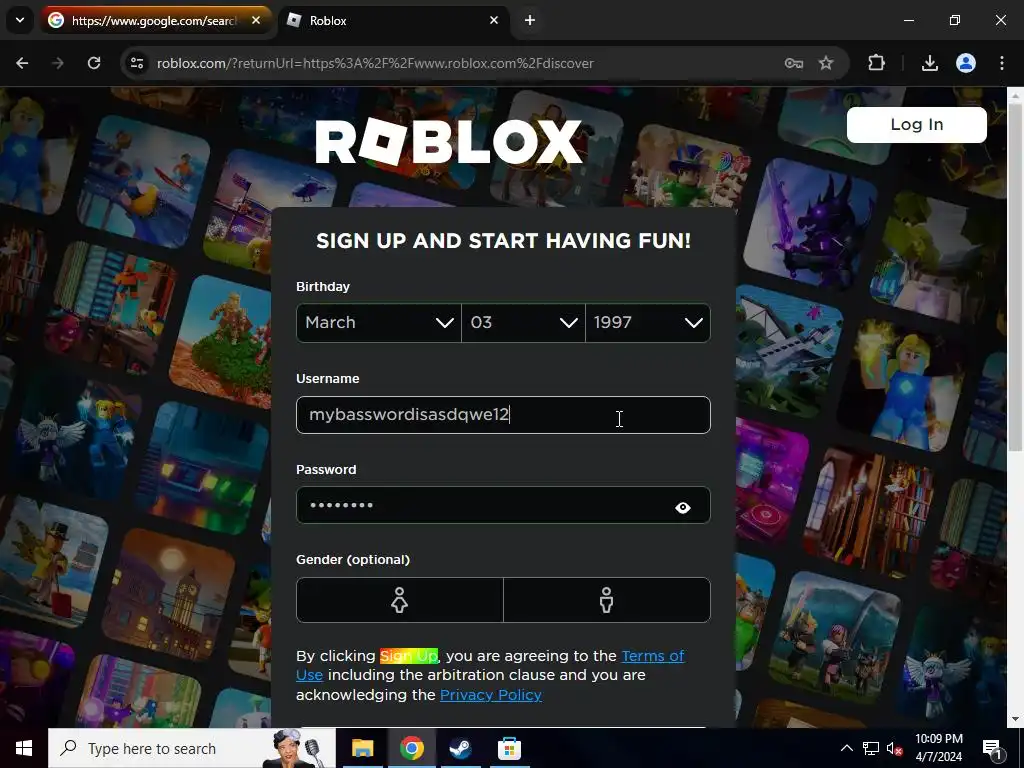Screen dimensions: 1024x768
Task: Click the muted volume tray icon
Action: (x=895, y=748)
